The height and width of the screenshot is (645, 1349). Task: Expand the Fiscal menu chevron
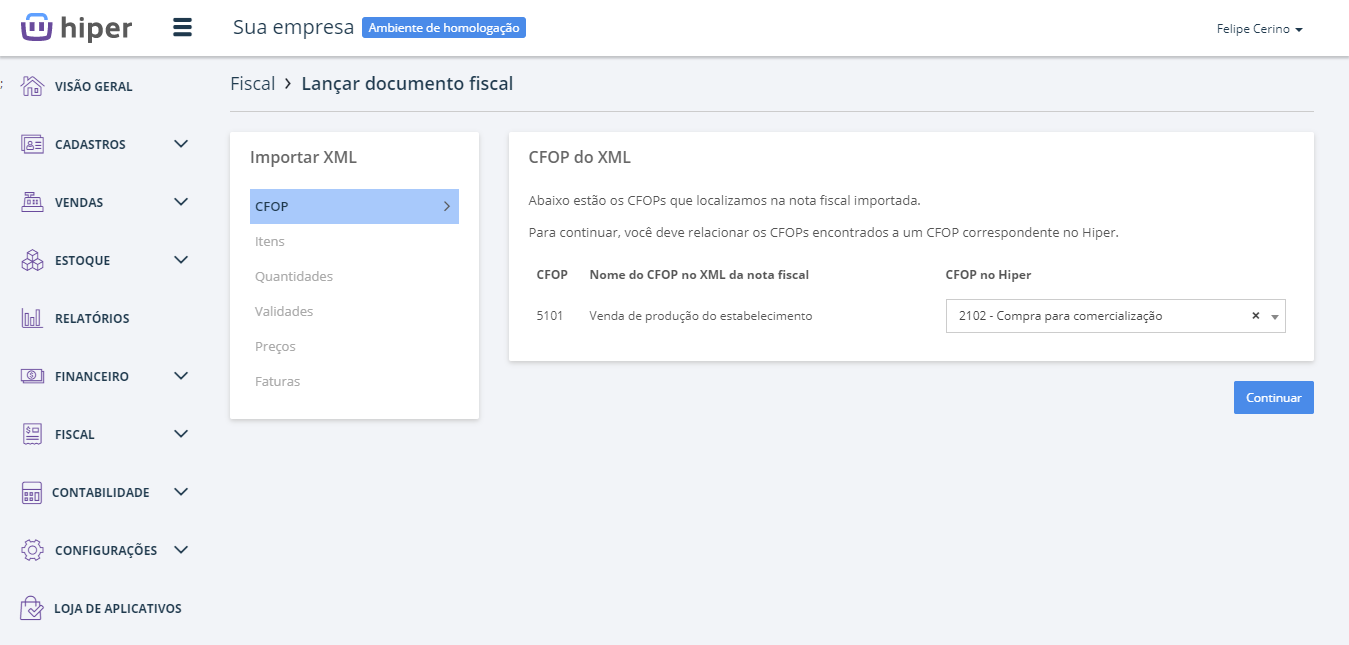[x=181, y=434]
